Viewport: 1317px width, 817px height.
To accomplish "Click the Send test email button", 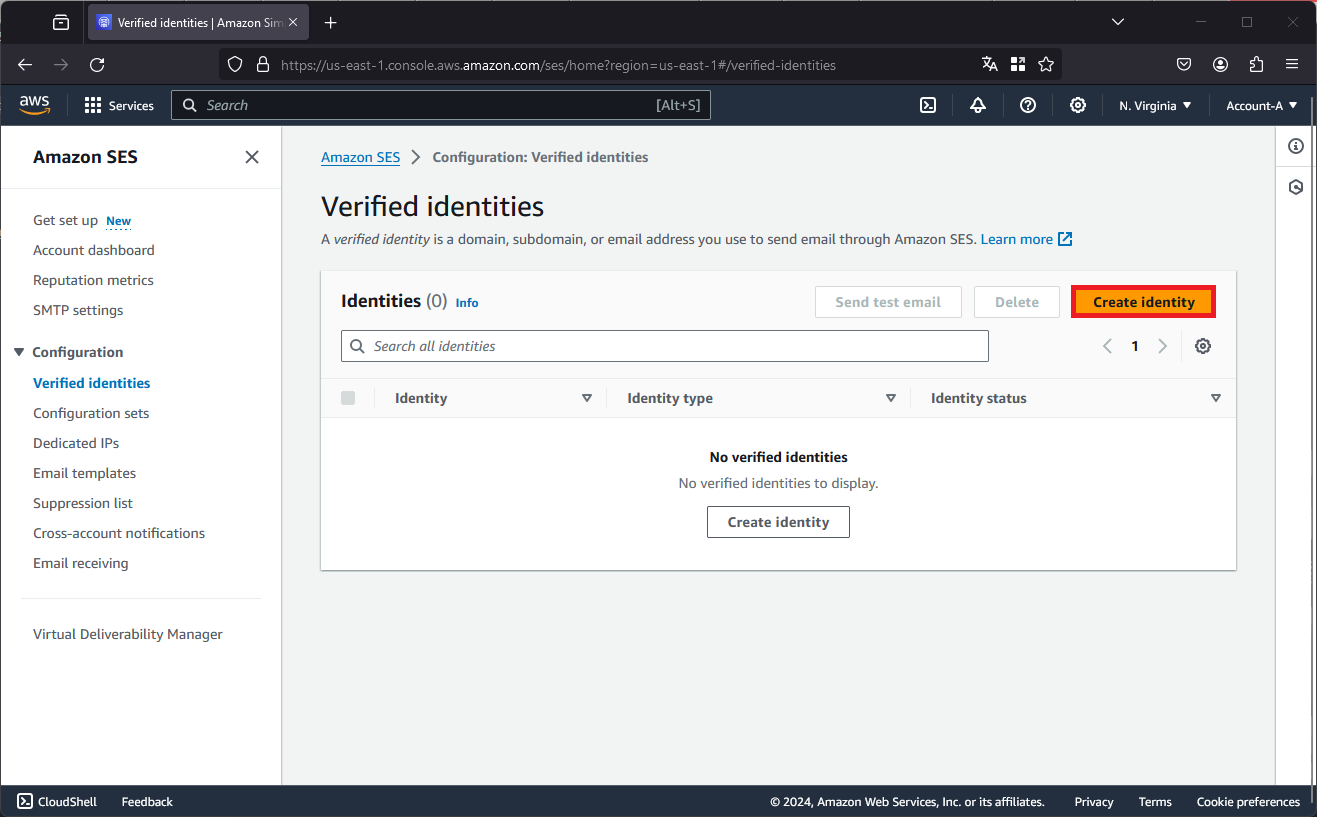I will coord(888,302).
